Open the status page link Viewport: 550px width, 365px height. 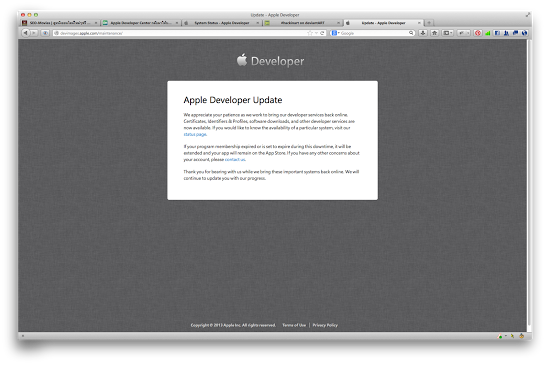coord(195,134)
